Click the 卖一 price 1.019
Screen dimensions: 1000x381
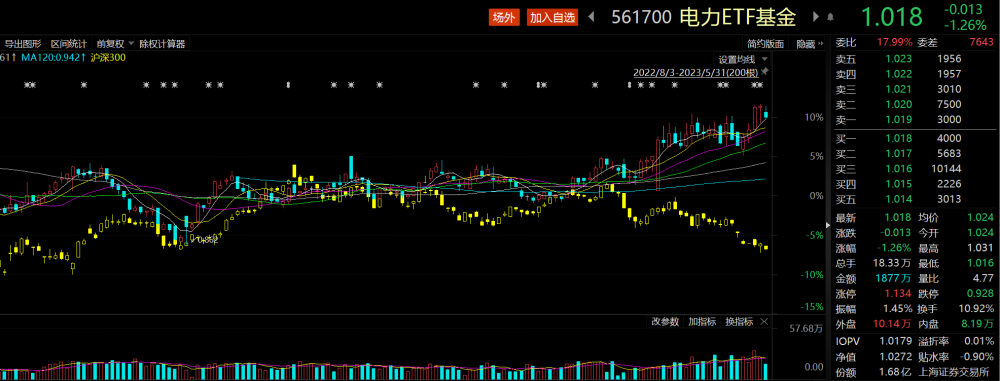(898, 120)
